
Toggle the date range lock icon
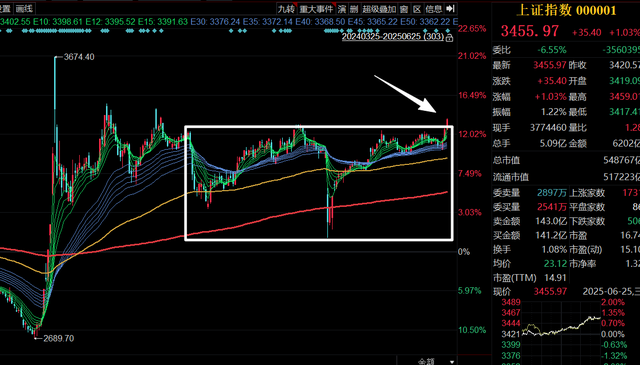coord(449,38)
